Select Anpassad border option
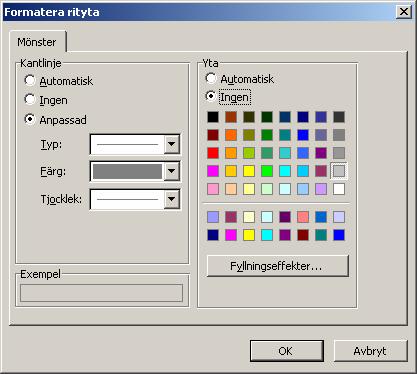Viewport: 417px width, 374px height. [x=30, y=119]
